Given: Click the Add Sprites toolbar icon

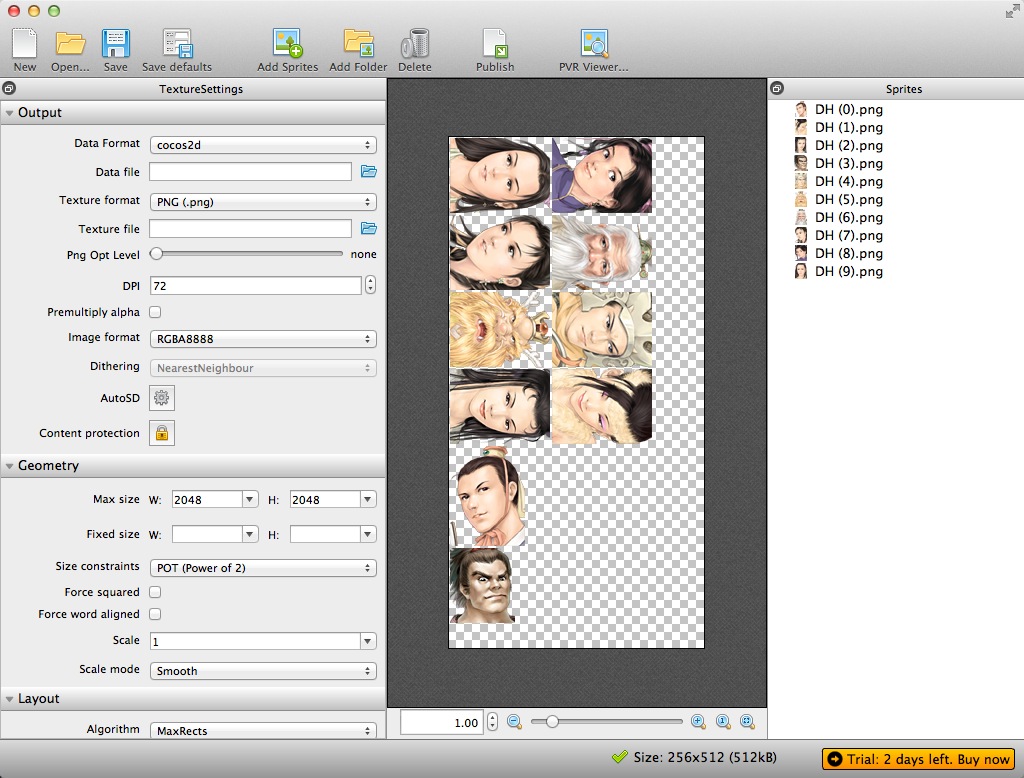Looking at the screenshot, I should pyautogui.click(x=286, y=44).
